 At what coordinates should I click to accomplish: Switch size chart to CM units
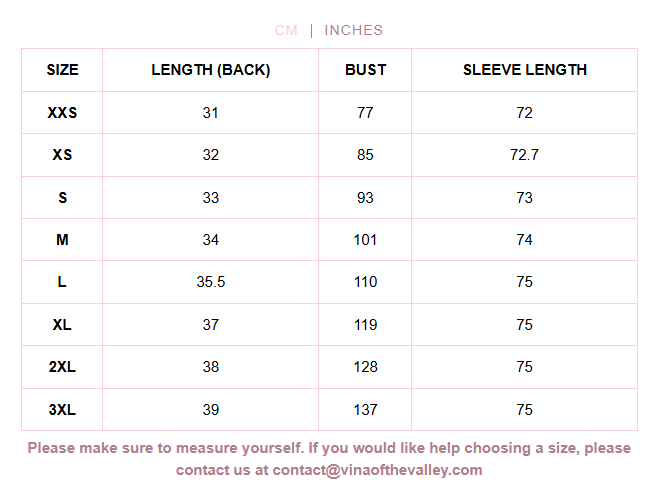click(x=286, y=30)
